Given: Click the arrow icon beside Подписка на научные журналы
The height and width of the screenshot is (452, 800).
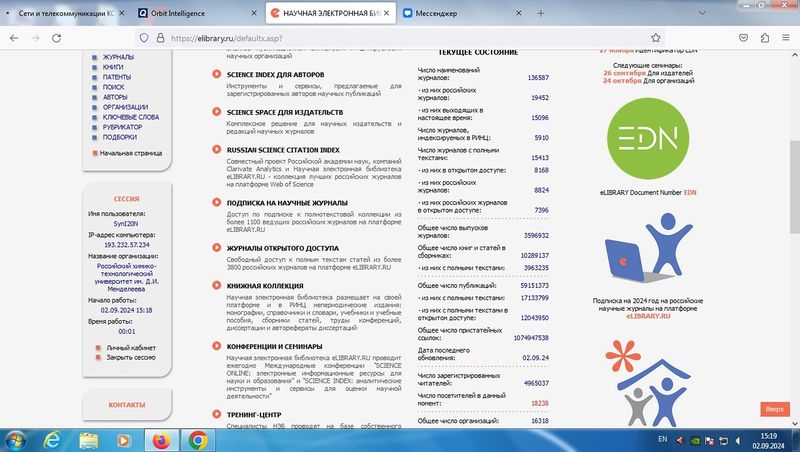Looking at the screenshot, I should 217,203.
